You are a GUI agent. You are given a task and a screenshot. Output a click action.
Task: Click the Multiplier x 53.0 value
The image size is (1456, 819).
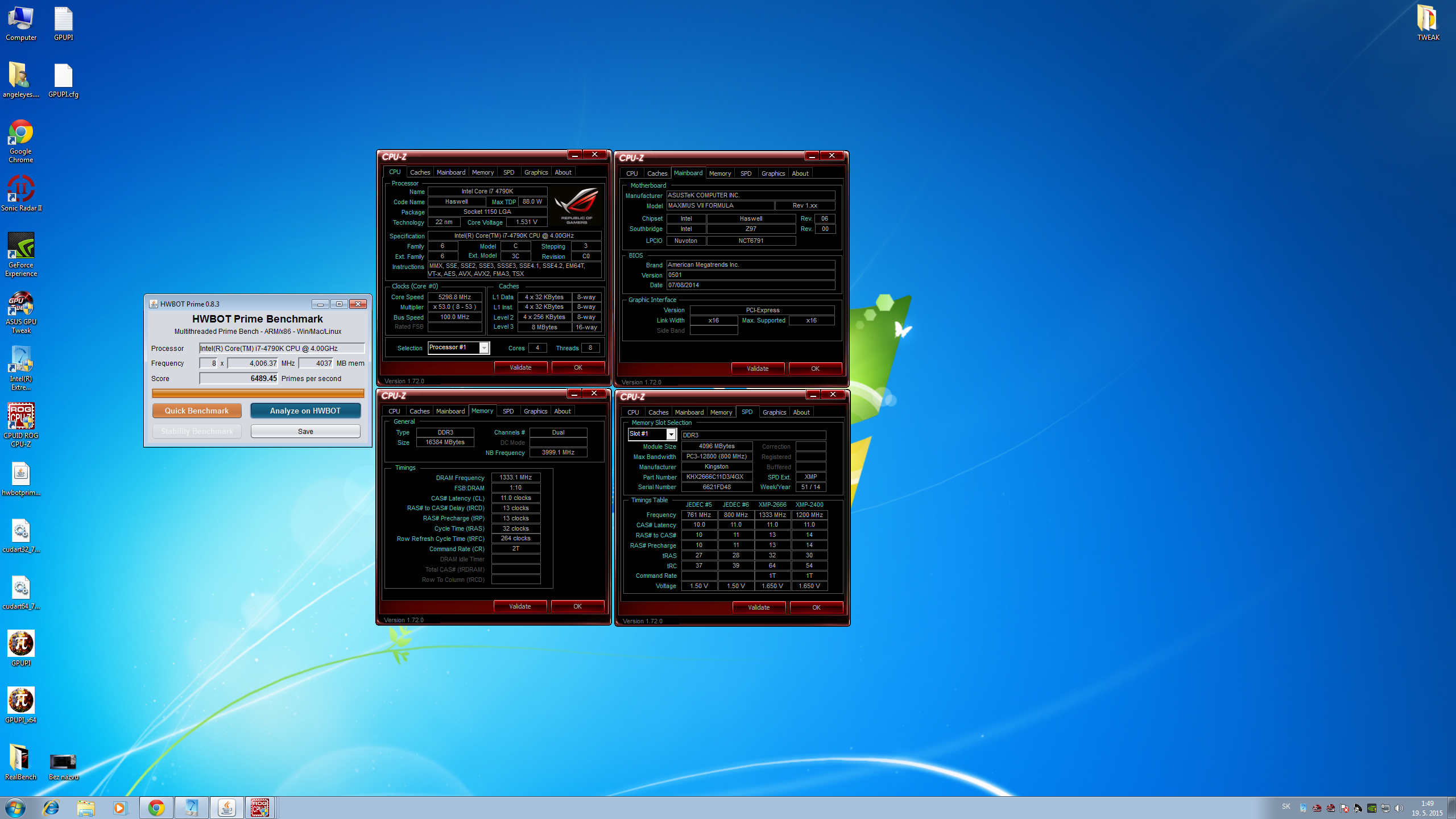[454, 307]
